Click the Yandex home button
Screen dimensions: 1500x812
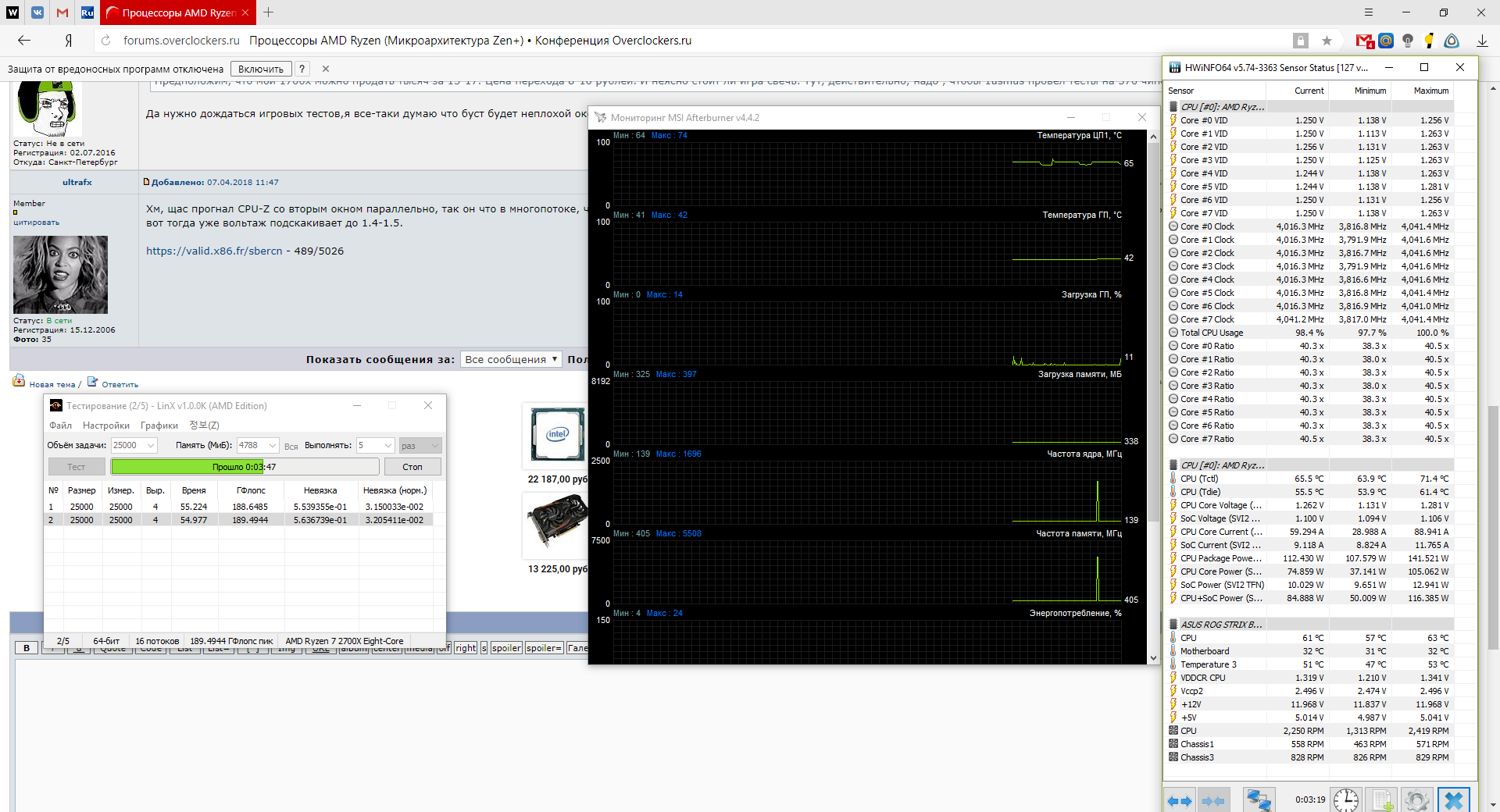pyautogui.click(x=69, y=41)
